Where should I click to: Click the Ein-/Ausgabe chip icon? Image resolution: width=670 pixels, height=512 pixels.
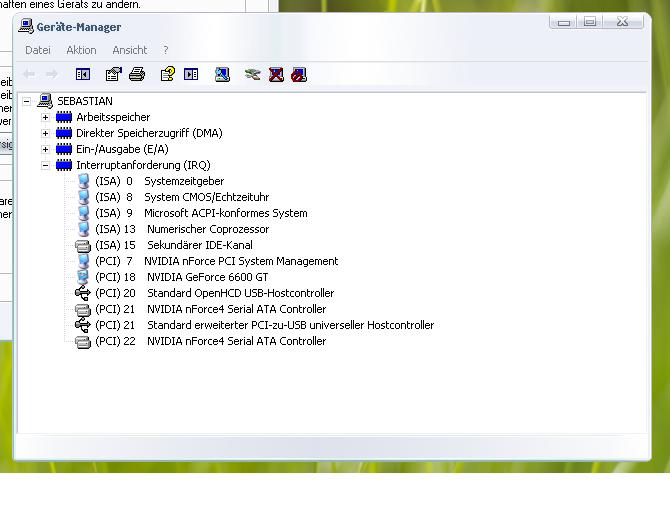[x=64, y=149]
